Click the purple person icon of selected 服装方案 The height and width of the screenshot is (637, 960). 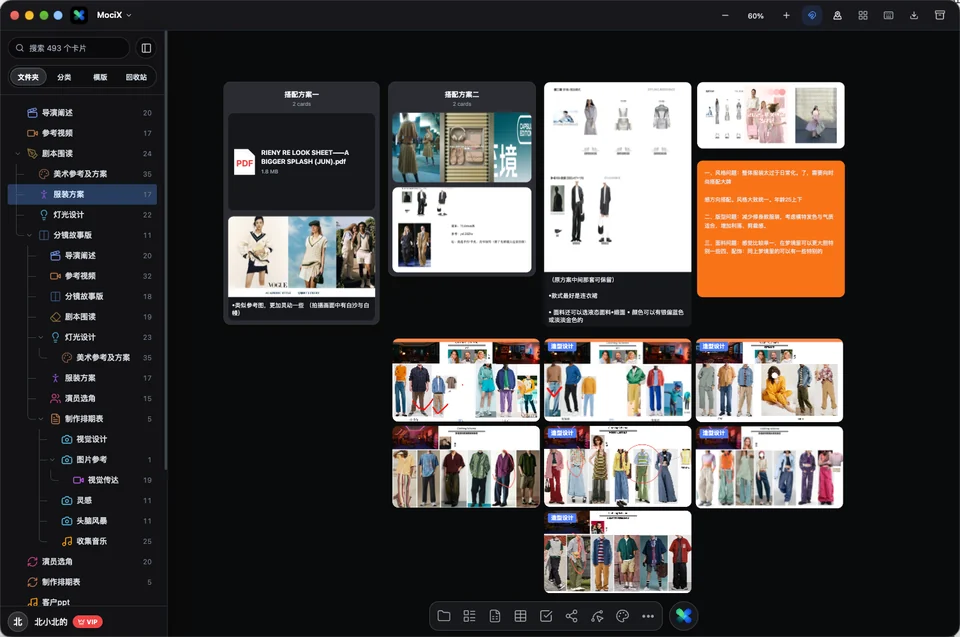[44, 194]
